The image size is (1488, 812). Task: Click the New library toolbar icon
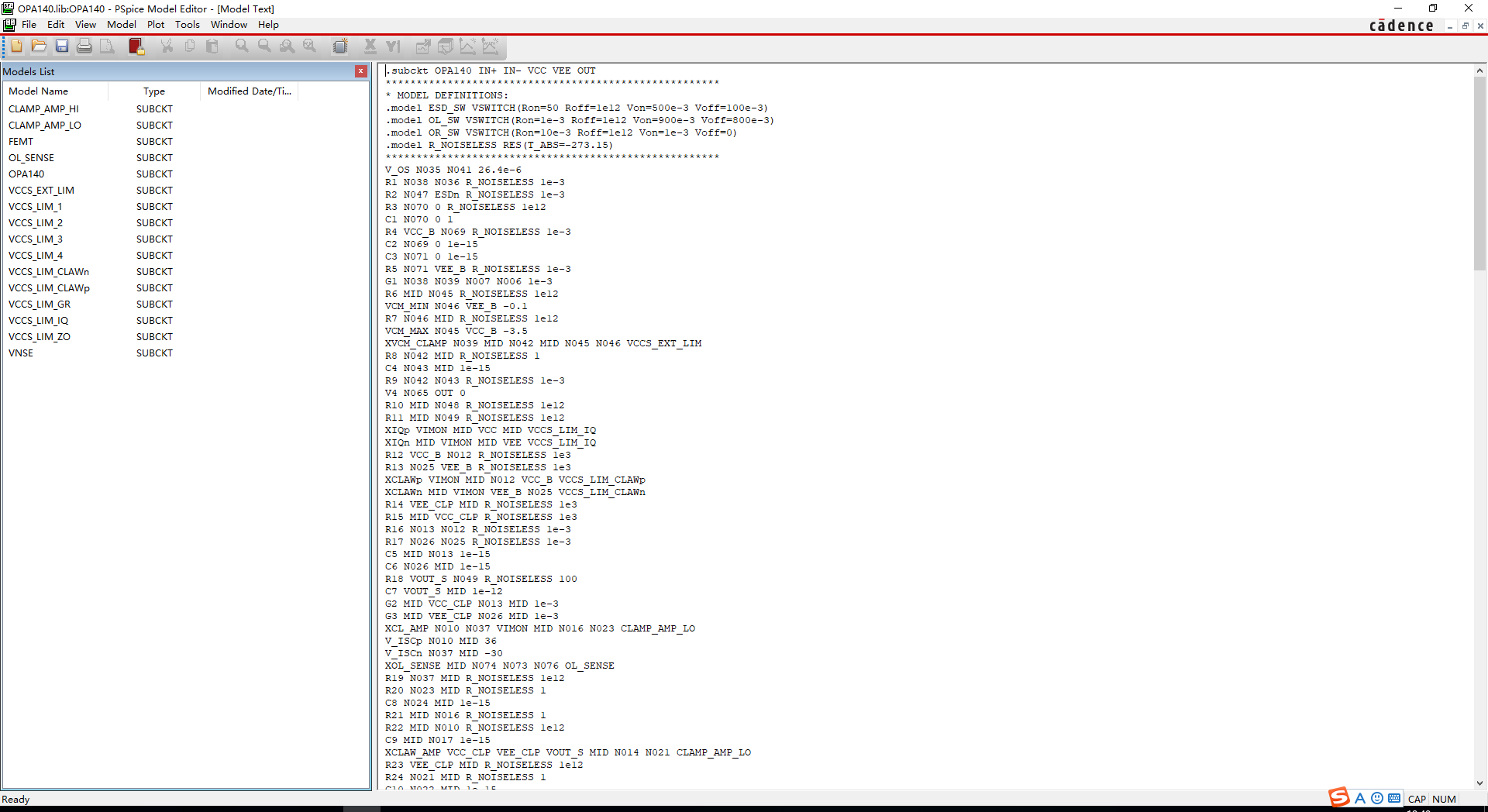click(16, 46)
